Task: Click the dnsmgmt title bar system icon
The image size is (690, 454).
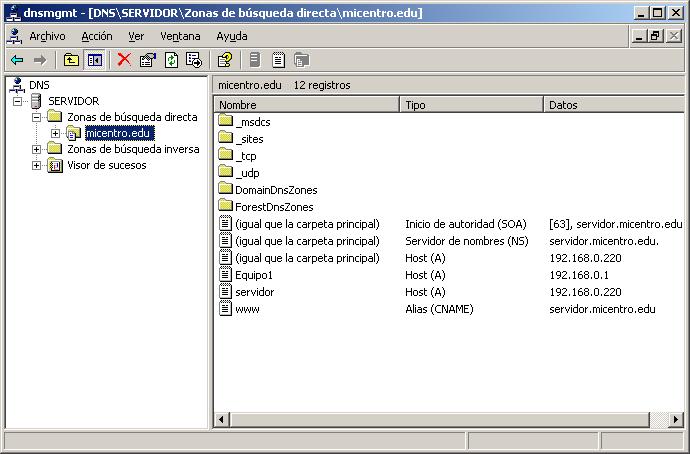Action: pyautogui.click(x=13, y=13)
